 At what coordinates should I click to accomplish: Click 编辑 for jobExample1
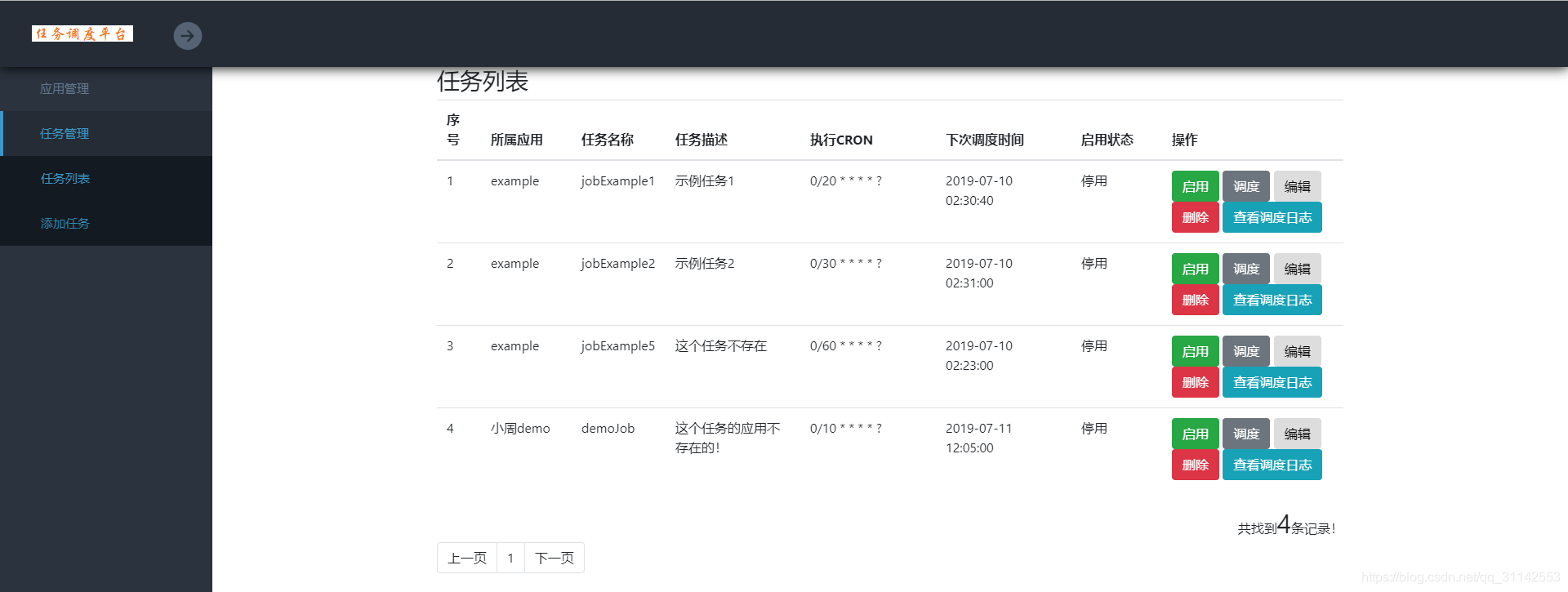pyautogui.click(x=1297, y=186)
